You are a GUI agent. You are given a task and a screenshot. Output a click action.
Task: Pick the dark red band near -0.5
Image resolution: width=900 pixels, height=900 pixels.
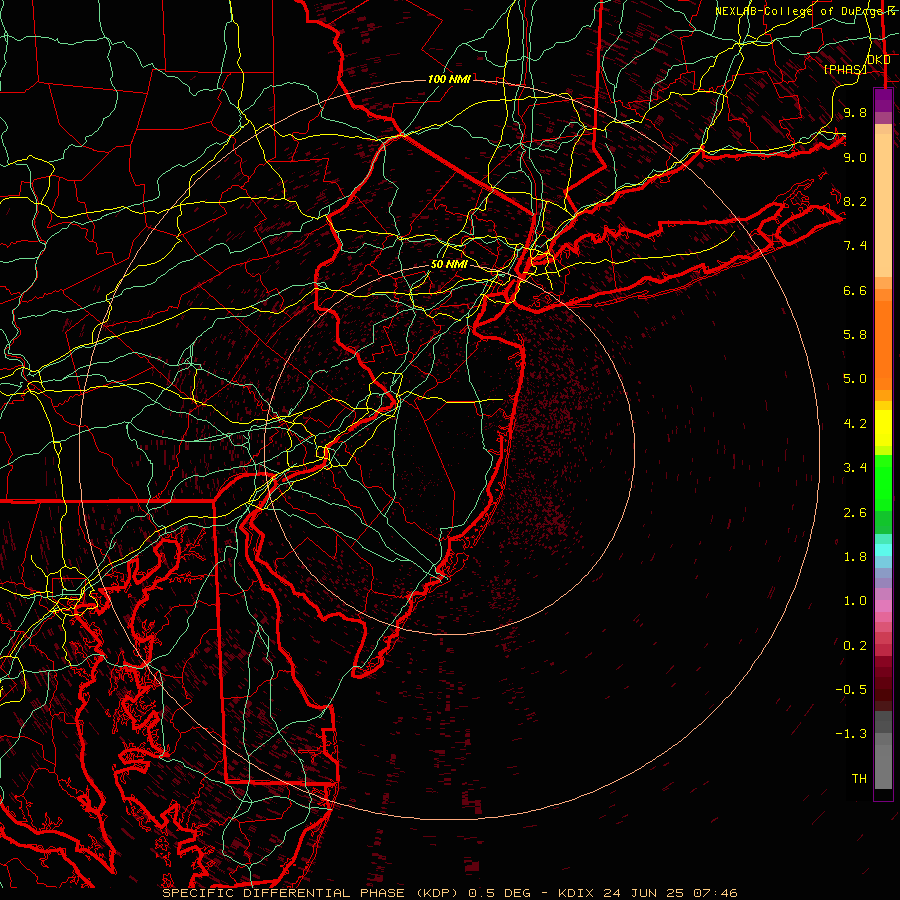click(883, 689)
